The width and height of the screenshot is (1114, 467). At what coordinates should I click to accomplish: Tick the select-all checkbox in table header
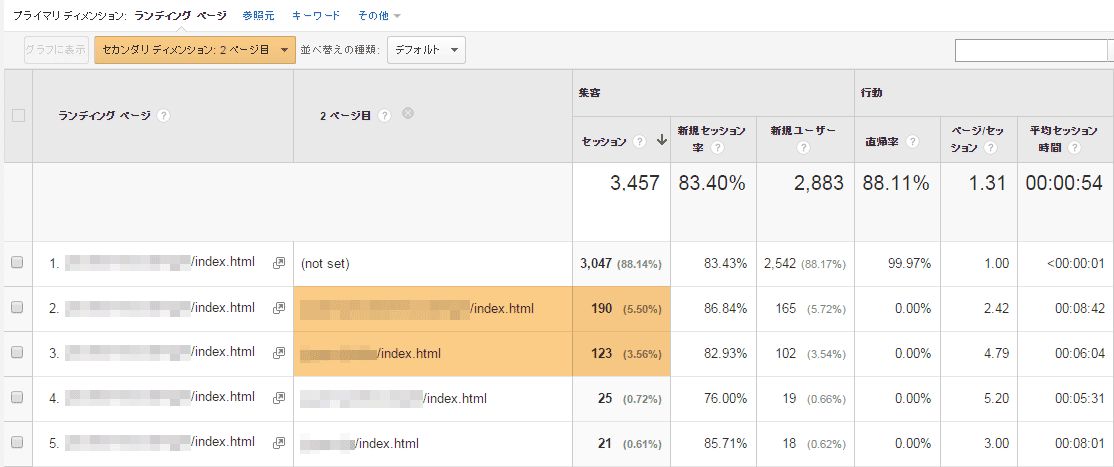tap(17, 116)
